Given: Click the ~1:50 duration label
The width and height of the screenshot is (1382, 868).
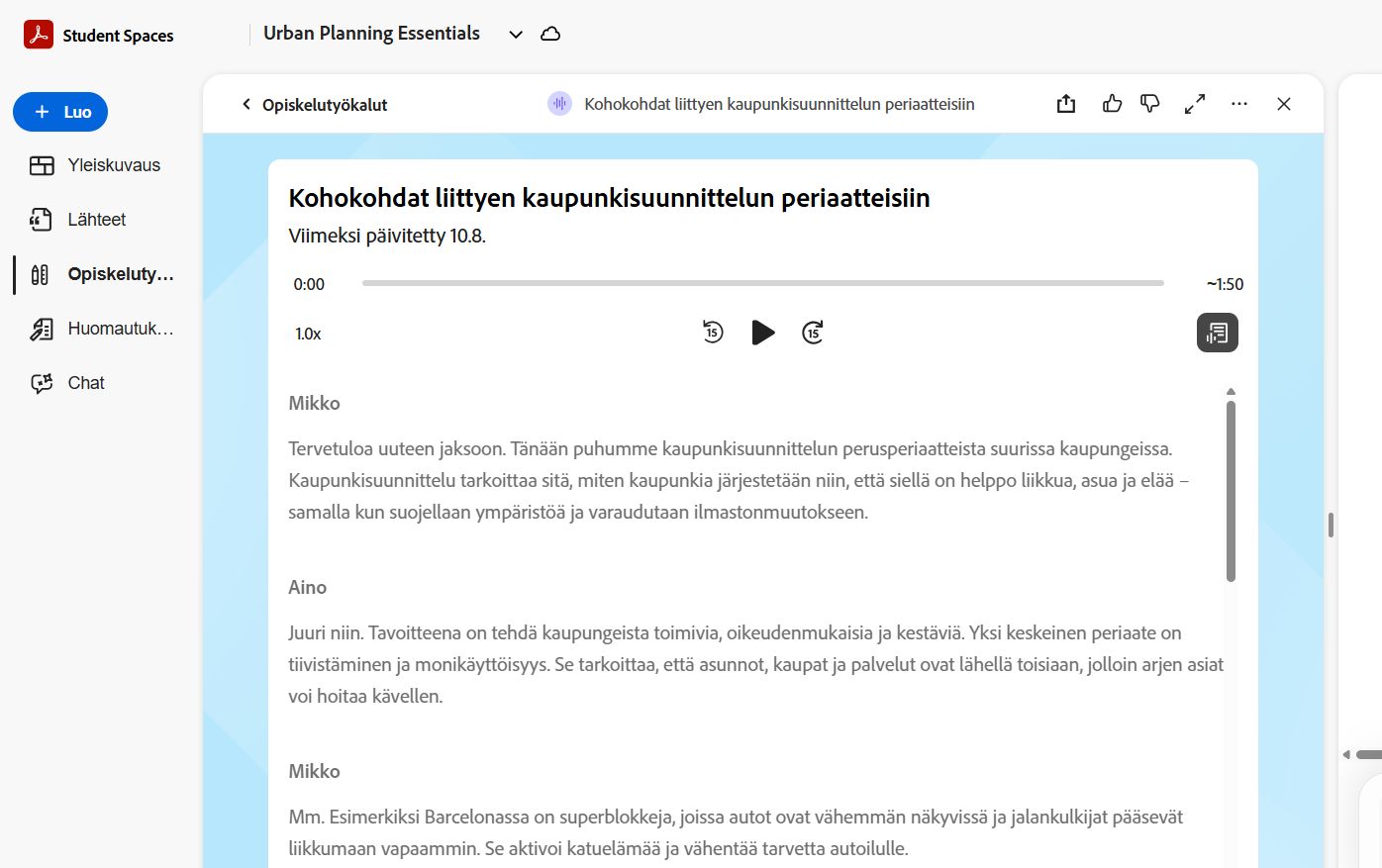Looking at the screenshot, I should pyautogui.click(x=1225, y=285).
